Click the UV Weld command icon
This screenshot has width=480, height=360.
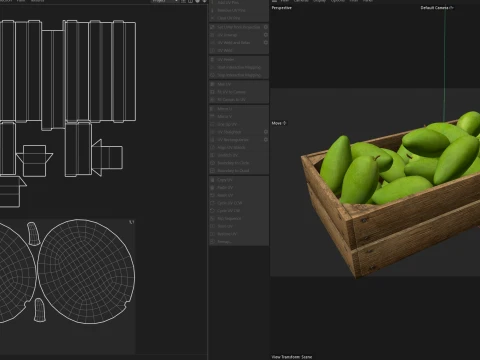tap(213, 50)
